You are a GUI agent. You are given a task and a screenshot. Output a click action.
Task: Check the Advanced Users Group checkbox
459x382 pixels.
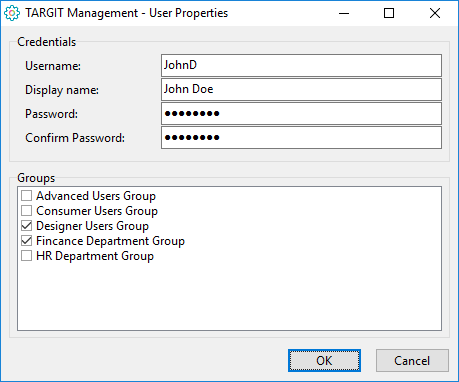[x=26, y=196]
